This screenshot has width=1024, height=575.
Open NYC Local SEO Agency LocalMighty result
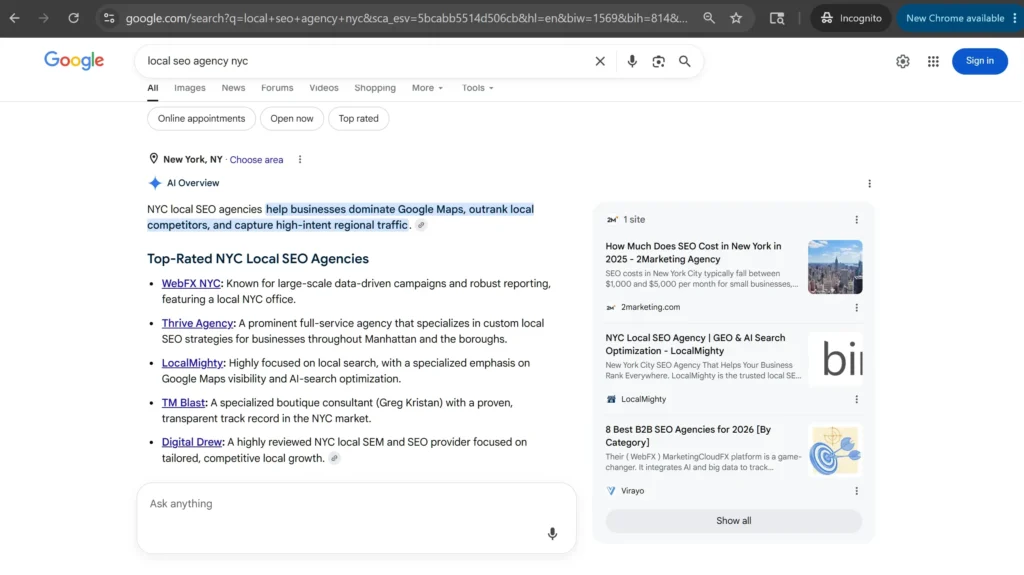[695, 344]
